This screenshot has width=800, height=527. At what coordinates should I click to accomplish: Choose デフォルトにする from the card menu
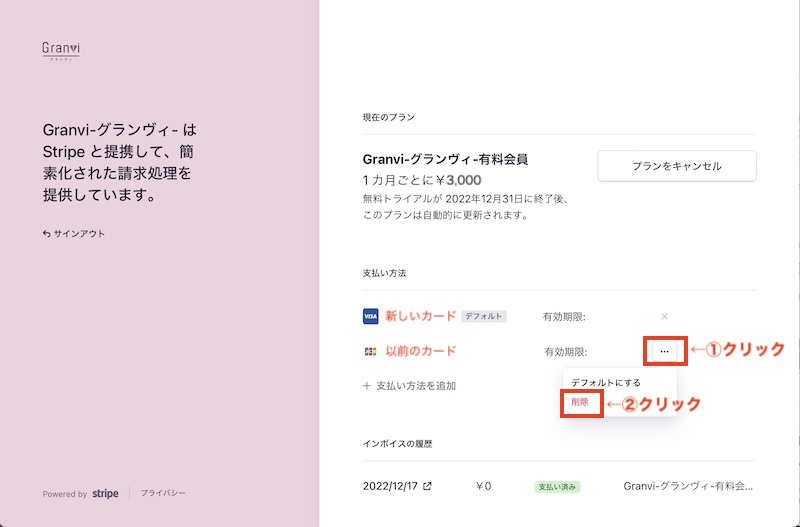coord(606,382)
